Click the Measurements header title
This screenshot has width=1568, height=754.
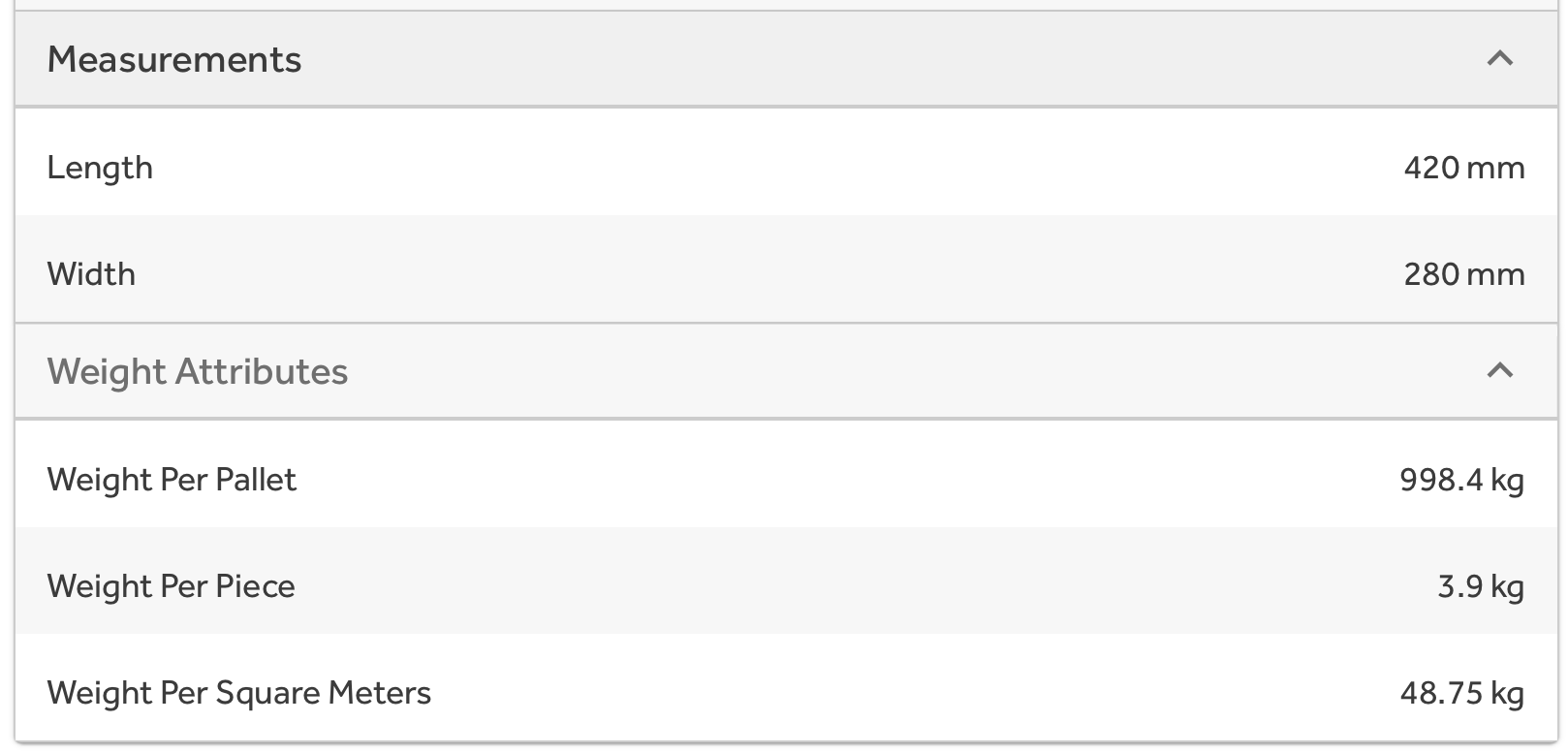[174, 60]
